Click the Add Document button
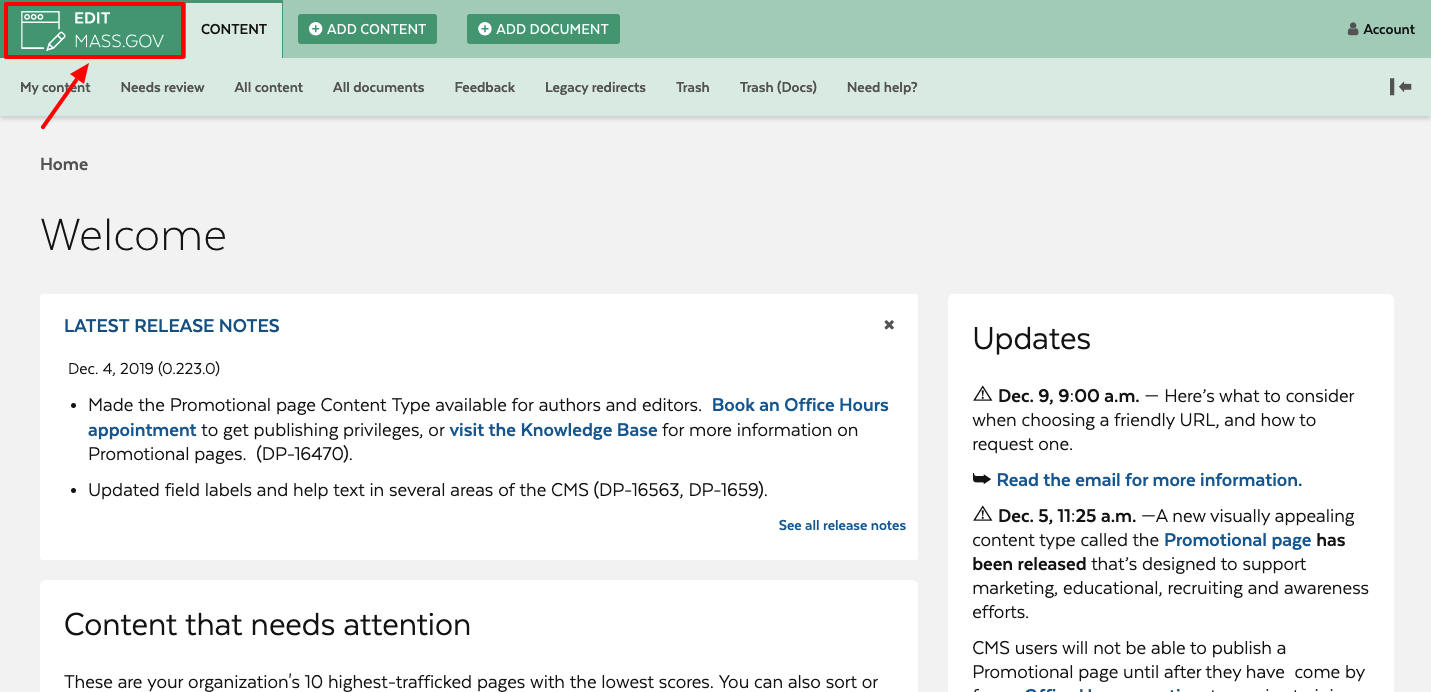The width and height of the screenshot is (1431, 692). [543, 29]
